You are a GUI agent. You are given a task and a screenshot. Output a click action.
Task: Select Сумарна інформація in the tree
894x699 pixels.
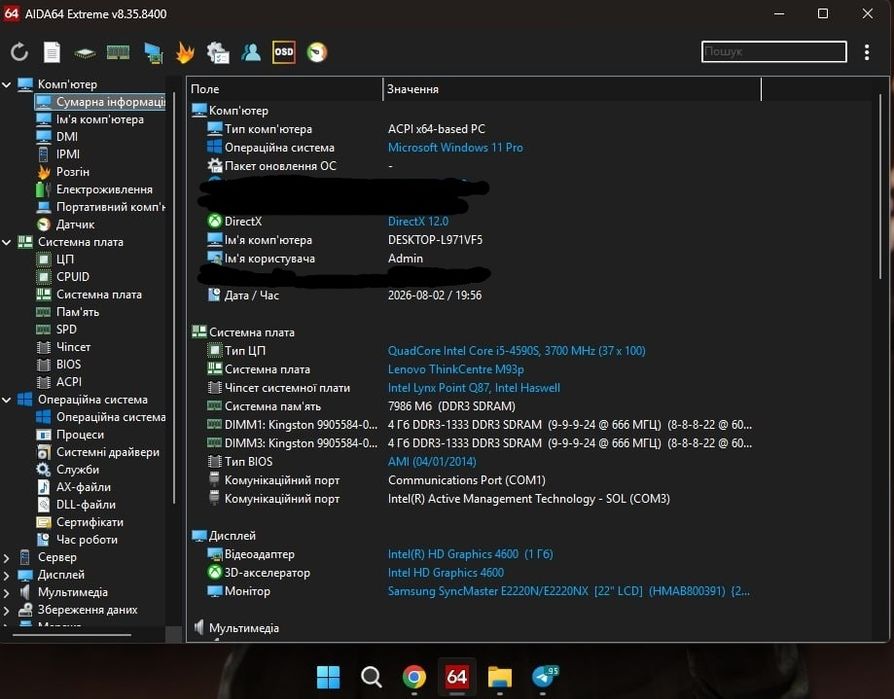pos(100,102)
